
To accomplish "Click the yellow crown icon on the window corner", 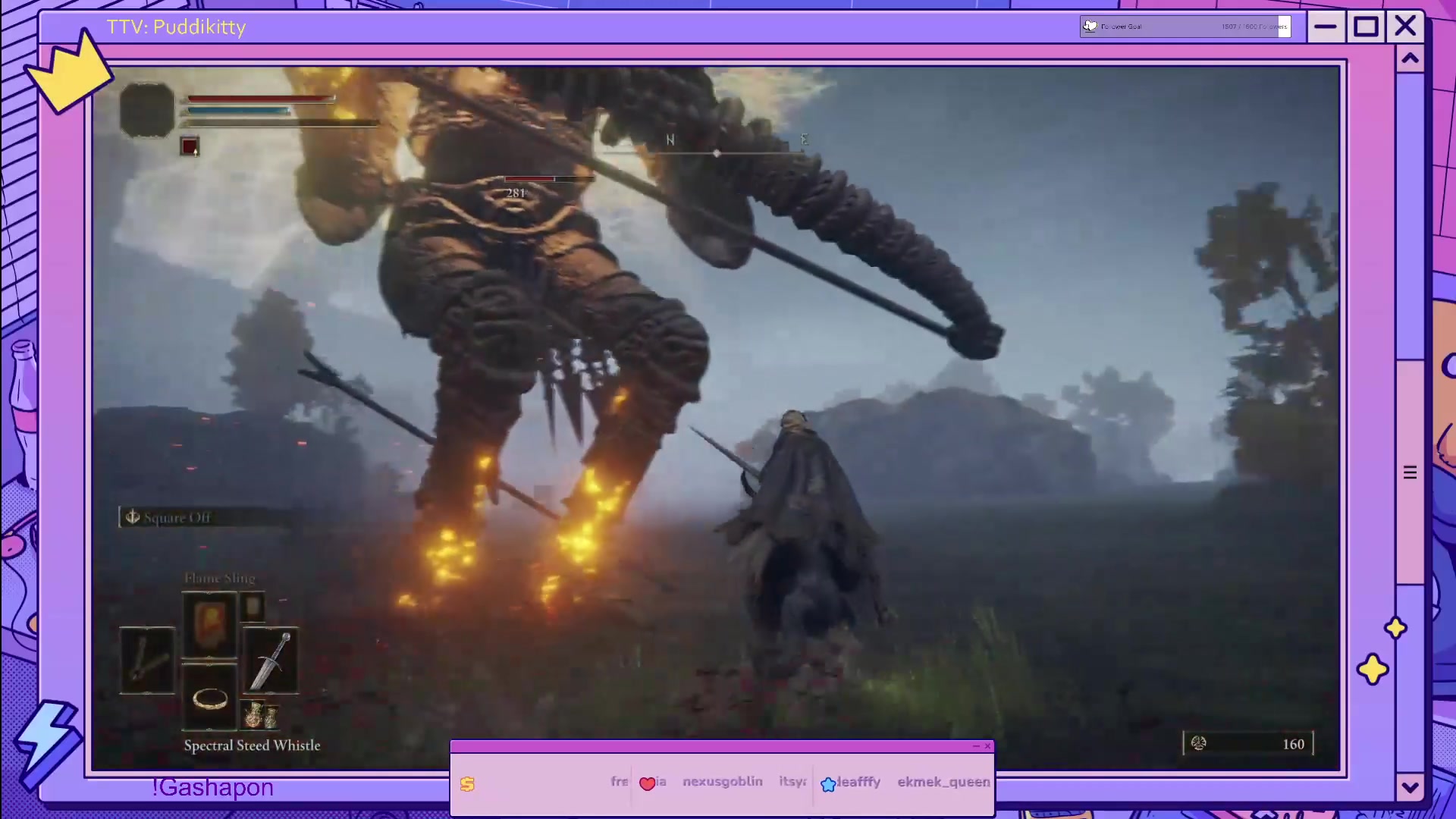I will [70, 71].
